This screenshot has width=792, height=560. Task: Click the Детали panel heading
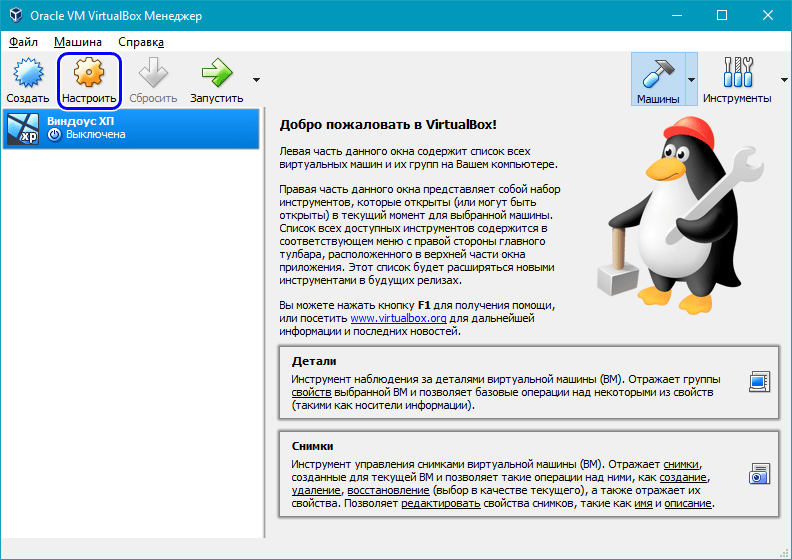314,362
